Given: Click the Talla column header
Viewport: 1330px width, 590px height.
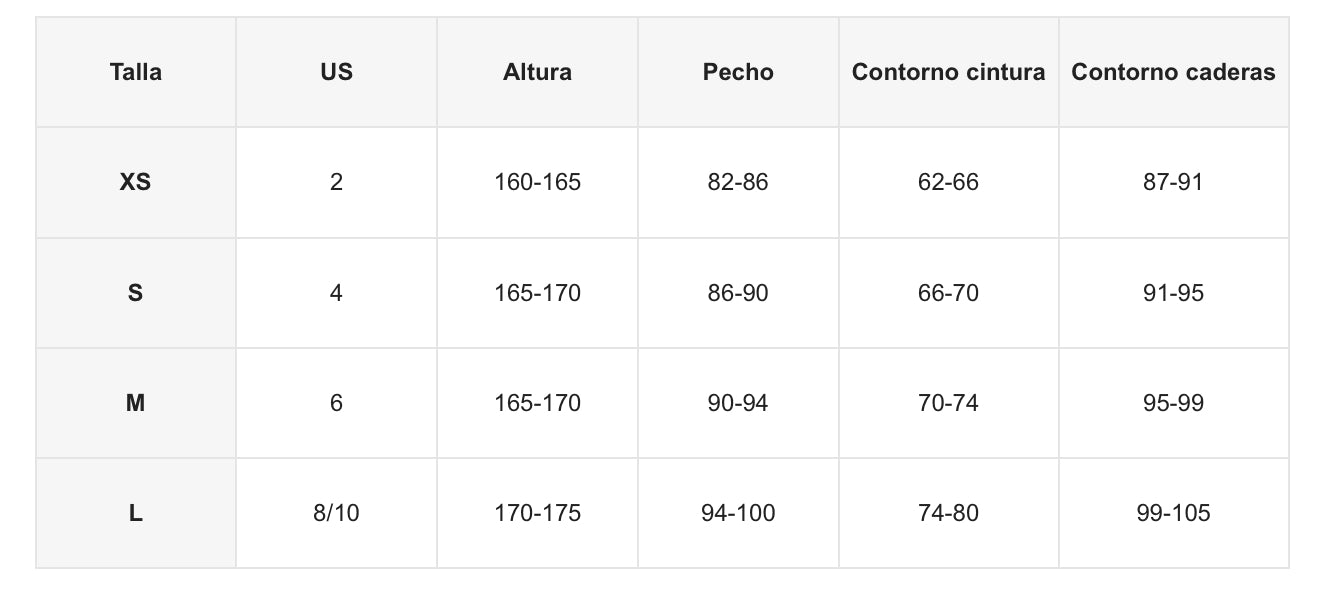Looking at the screenshot, I should pyautogui.click(x=136, y=72).
